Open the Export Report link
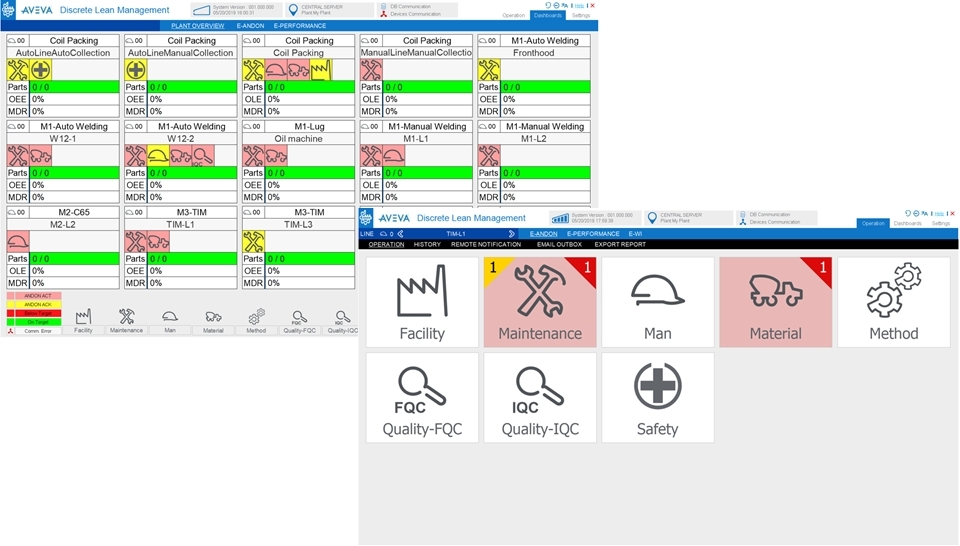Image resolution: width=960 pixels, height=546 pixels. (x=620, y=245)
